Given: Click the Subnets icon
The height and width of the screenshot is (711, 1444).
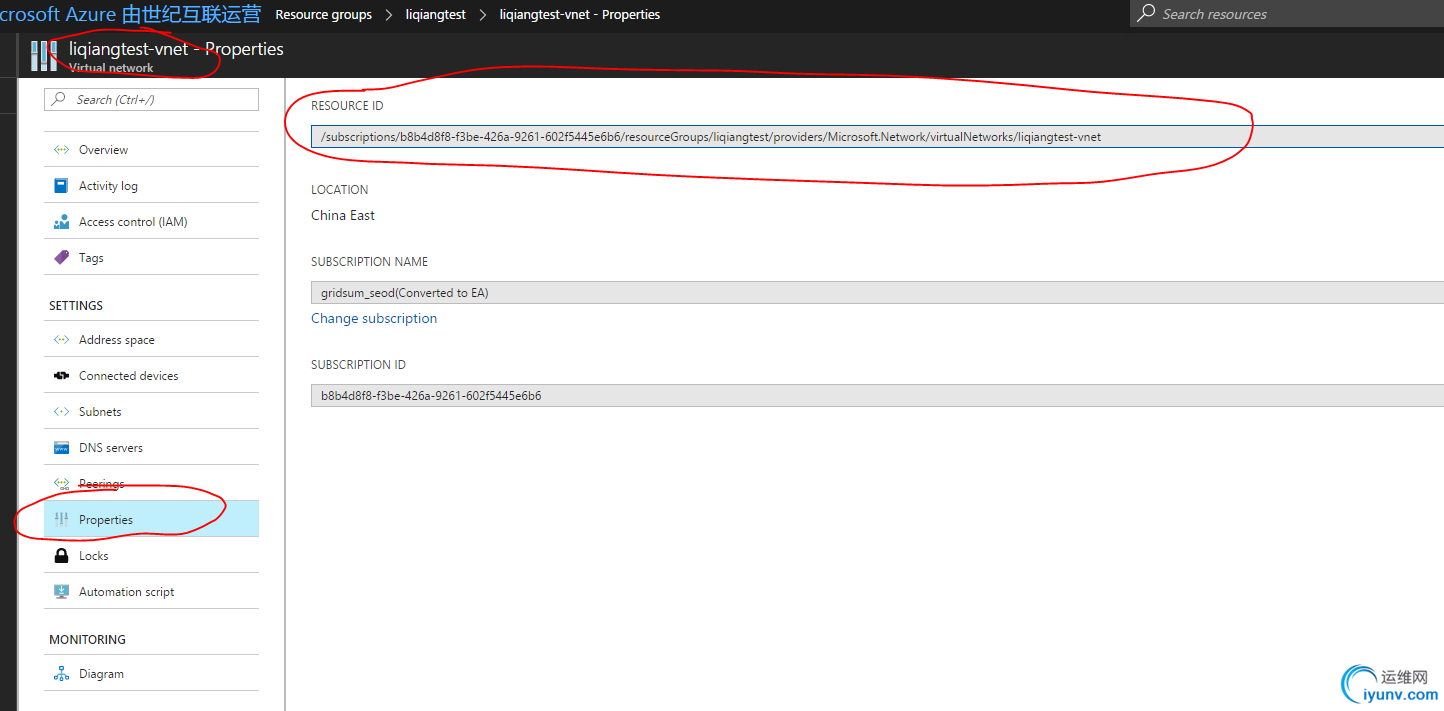Looking at the screenshot, I should click(x=61, y=412).
